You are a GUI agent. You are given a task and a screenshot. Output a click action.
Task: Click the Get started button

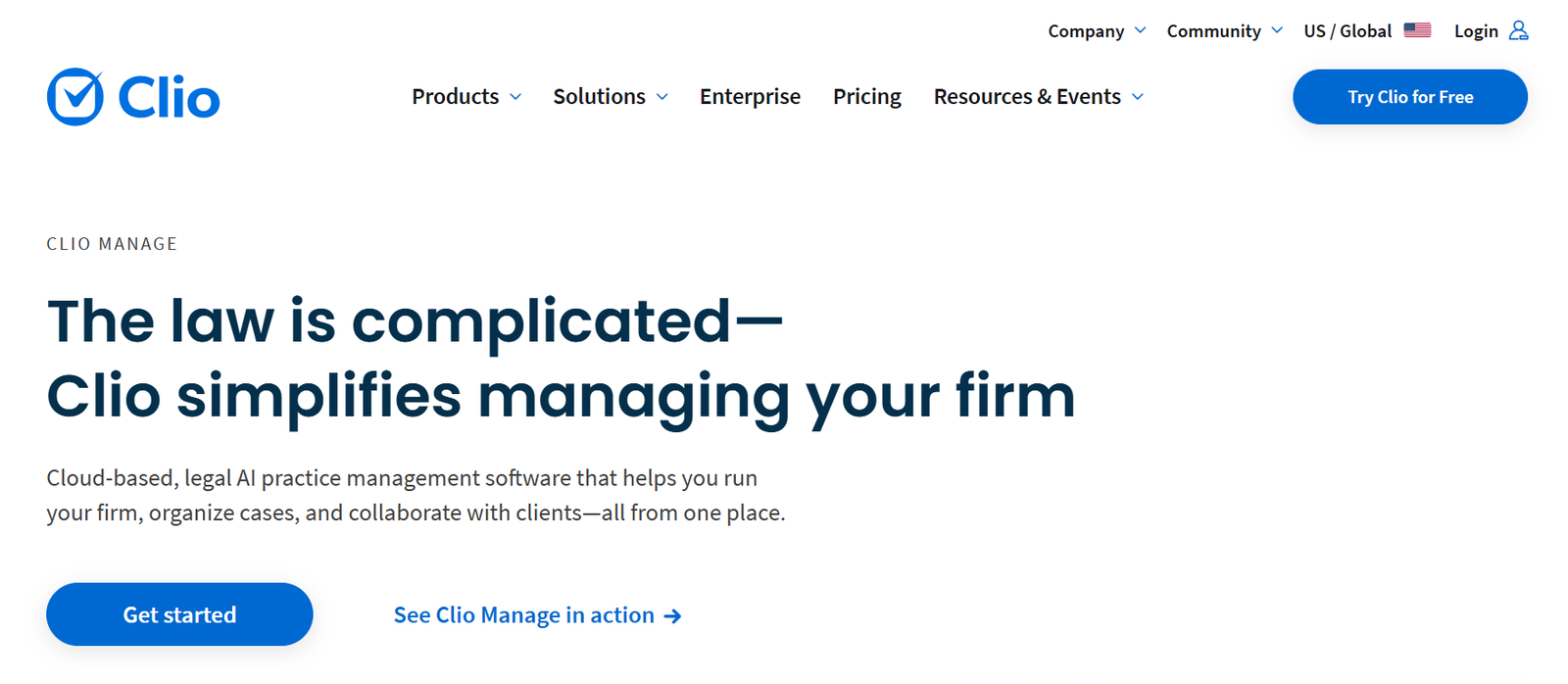tap(179, 614)
